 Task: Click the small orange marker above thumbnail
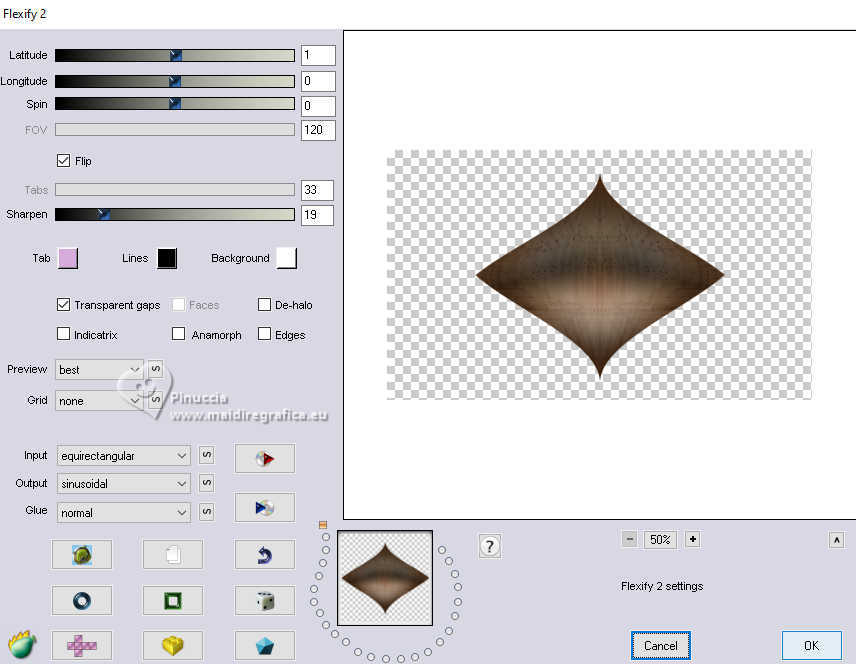point(323,525)
